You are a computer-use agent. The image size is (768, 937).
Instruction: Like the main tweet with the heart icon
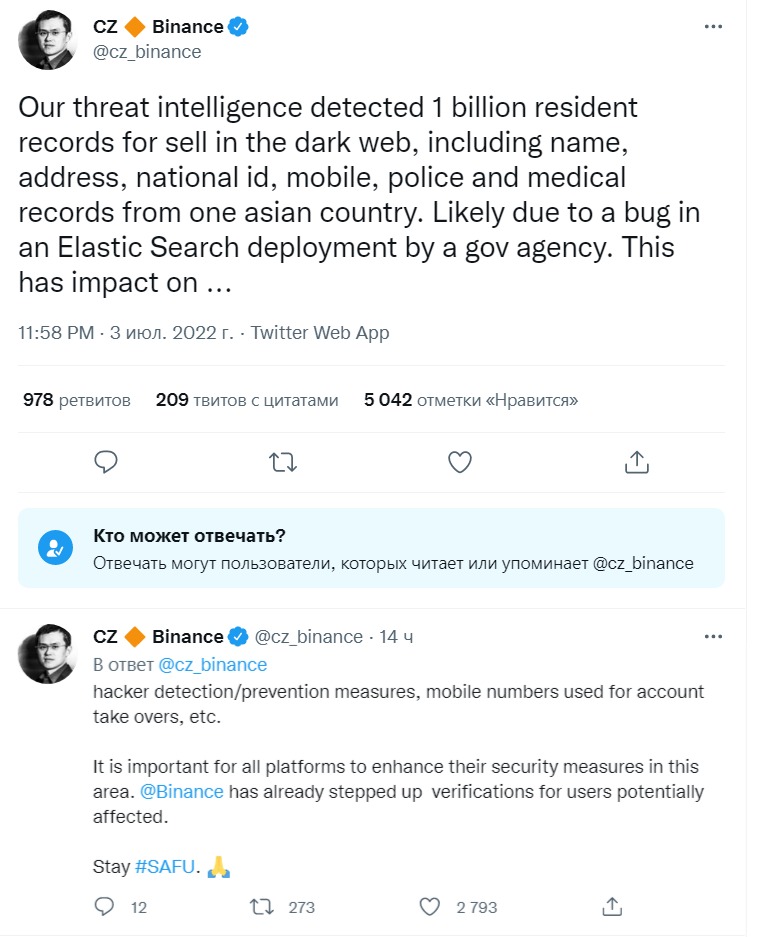pos(459,461)
